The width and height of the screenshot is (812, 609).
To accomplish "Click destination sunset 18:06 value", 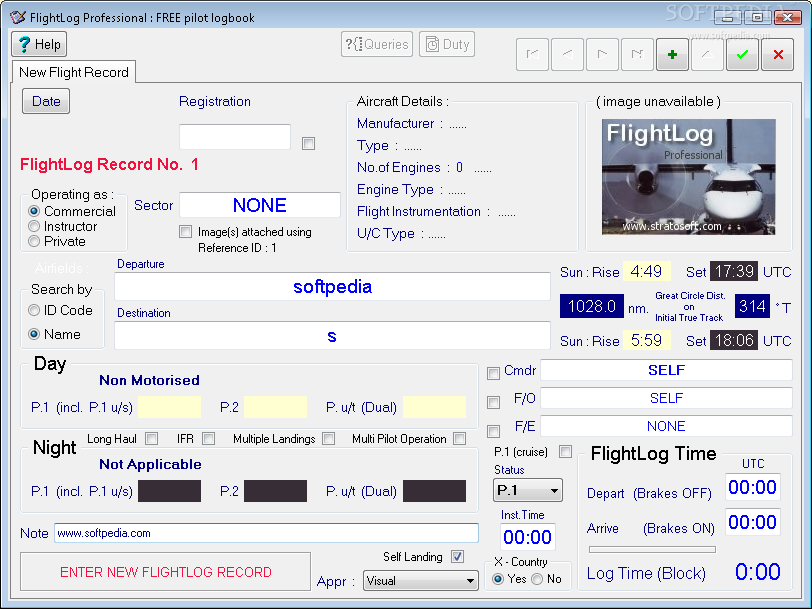I will (734, 340).
